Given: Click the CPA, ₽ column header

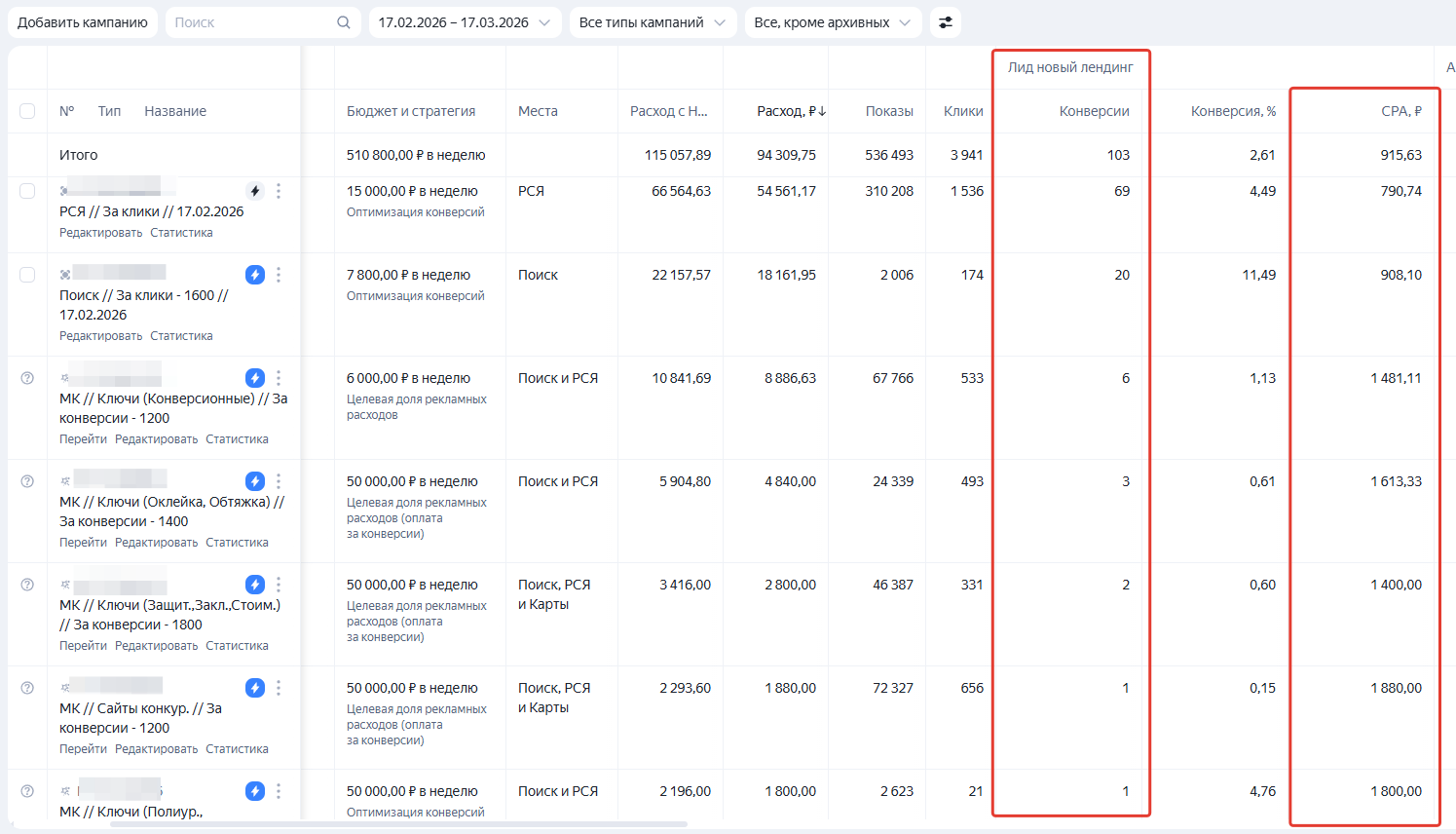Looking at the screenshot, I should (x=1400, y=111).
